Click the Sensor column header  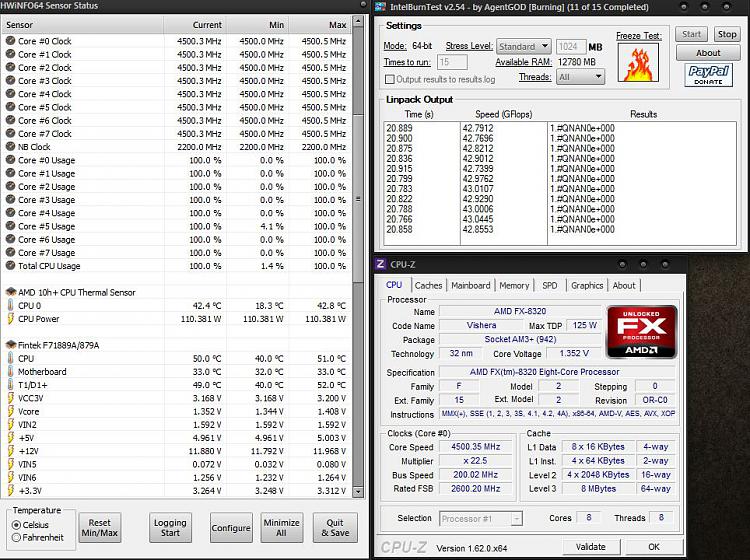point(82,25)
